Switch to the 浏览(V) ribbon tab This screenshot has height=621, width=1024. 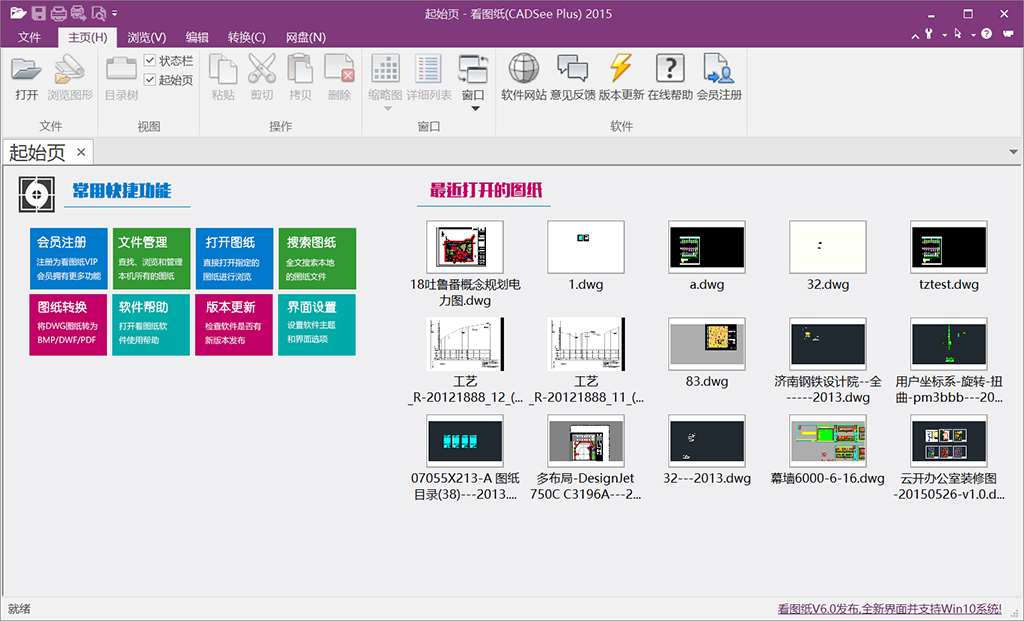point(146,37)
